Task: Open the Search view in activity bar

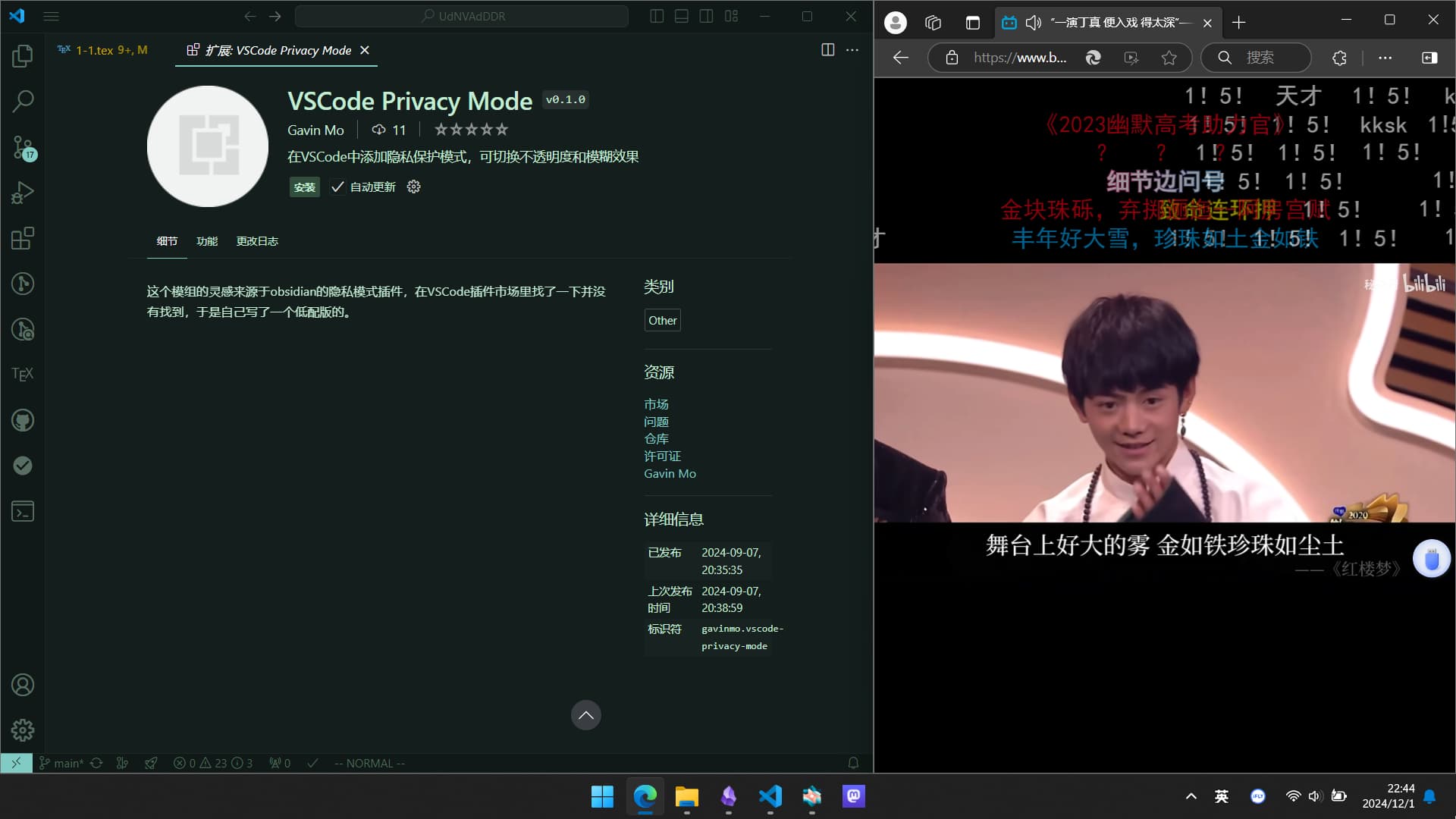Action: [x=23, y=101]
